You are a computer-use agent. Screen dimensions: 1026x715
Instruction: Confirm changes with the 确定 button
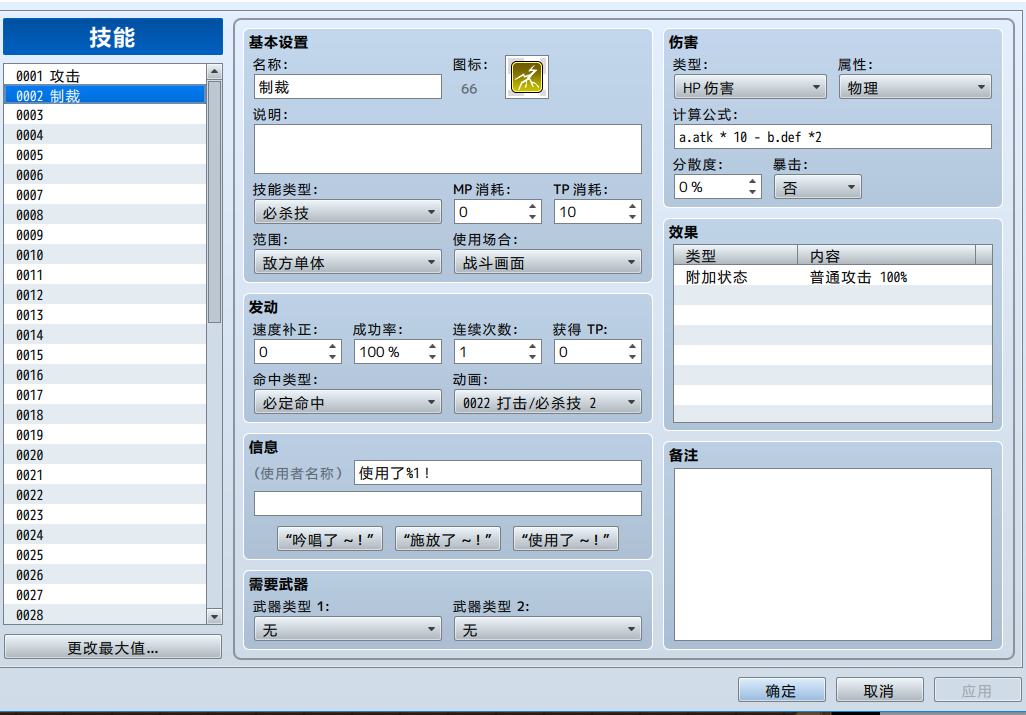(781, 690)
